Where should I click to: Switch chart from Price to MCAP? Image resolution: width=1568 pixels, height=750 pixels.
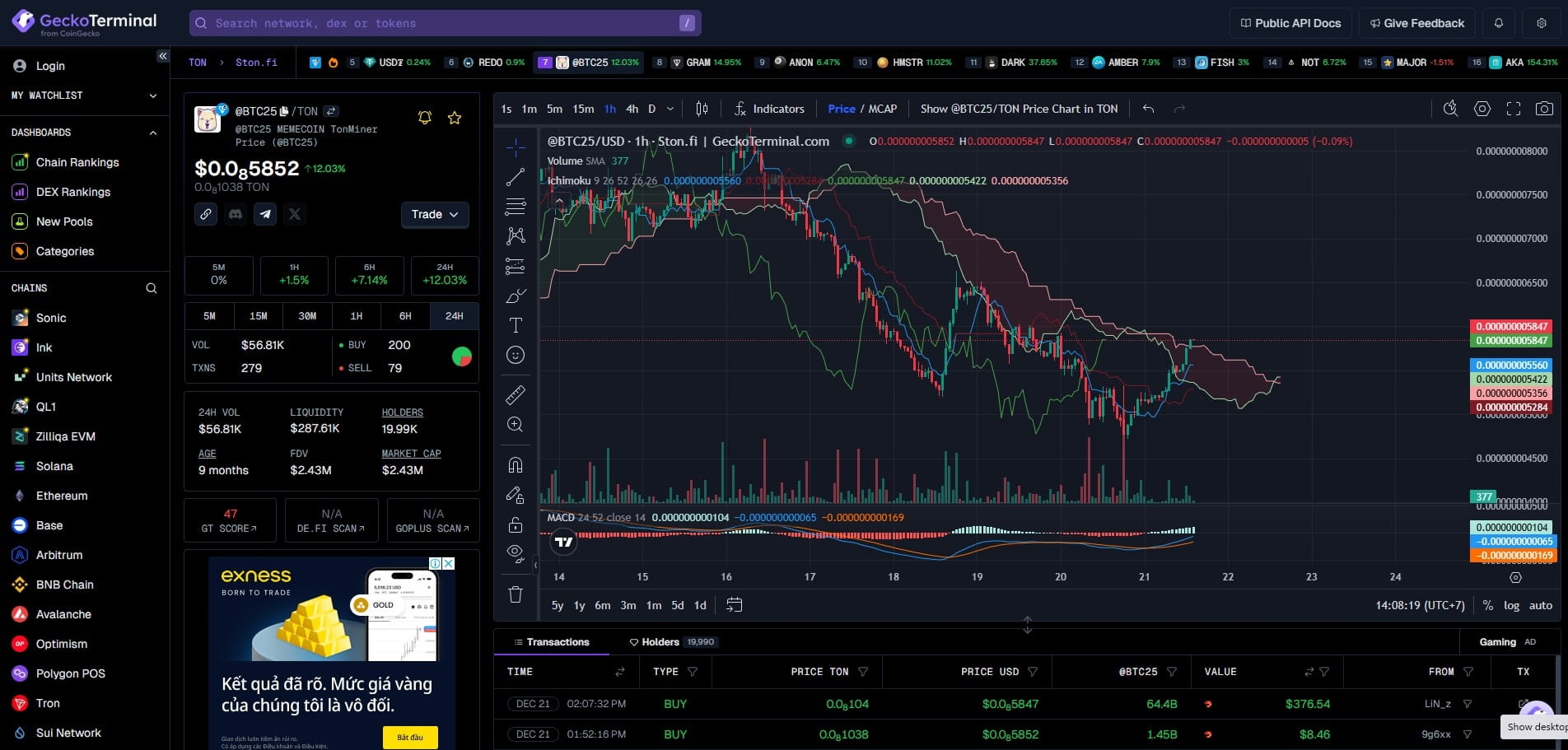pos(882,109)
